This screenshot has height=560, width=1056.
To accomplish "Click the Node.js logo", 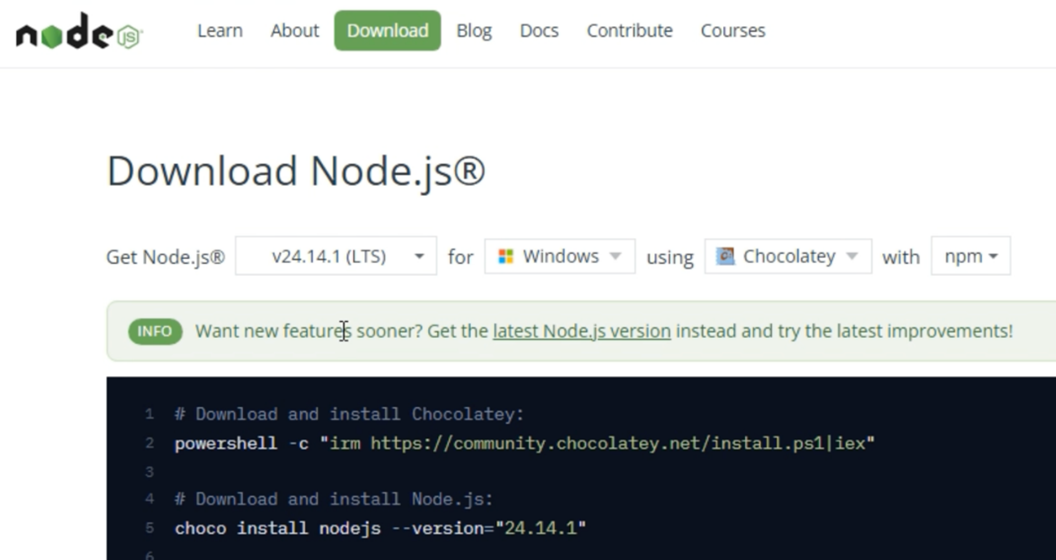I will click(x=79, y=31).
